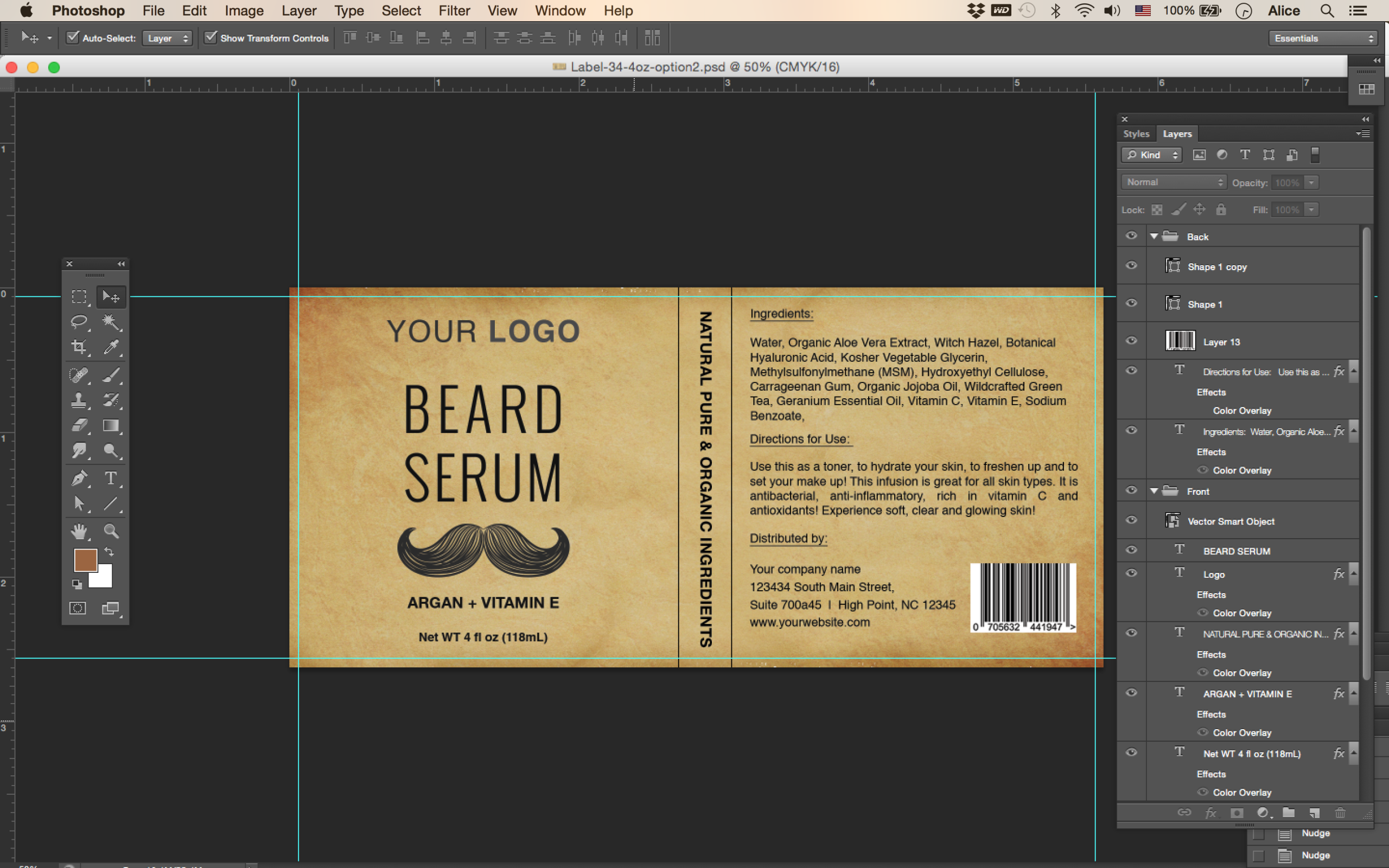
Task: Click the create new group folder icon
Action: 1288,812
